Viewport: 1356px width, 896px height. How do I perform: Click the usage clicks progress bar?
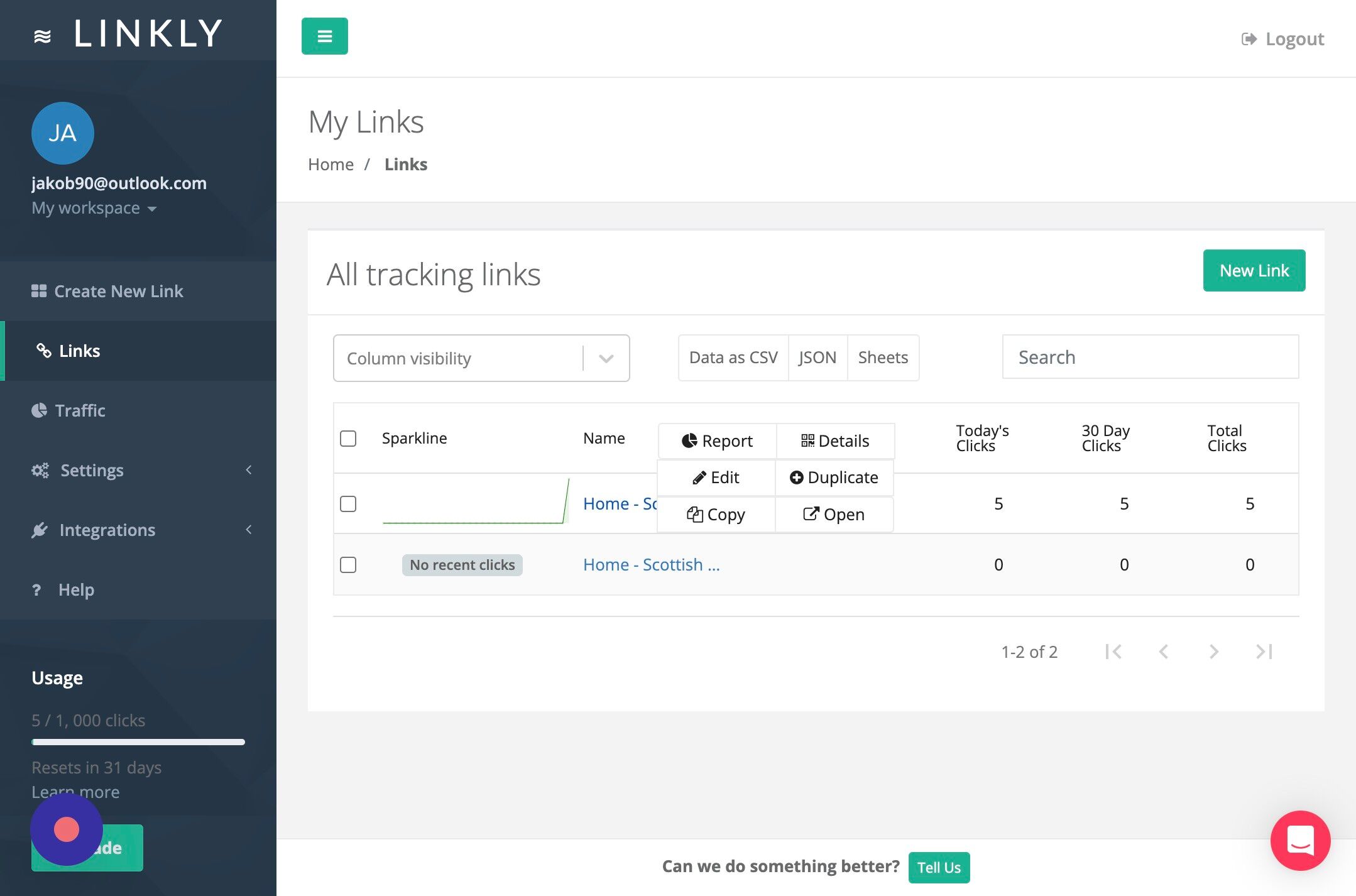click(138, 742)
